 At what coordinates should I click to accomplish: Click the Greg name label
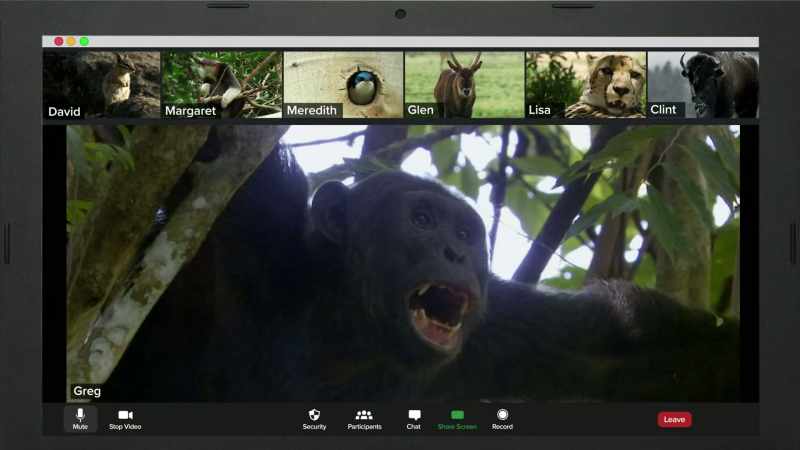[x=87, y=391]
